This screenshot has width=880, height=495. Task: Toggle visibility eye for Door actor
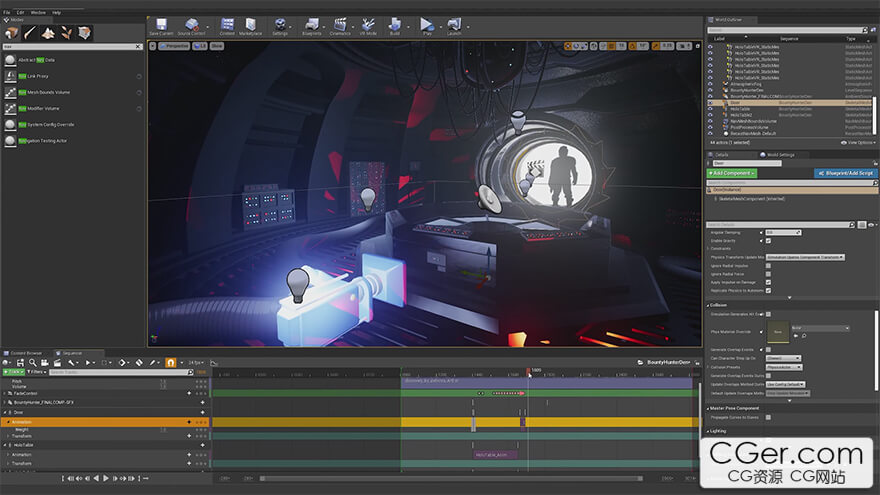pyautogui.click(x=711, y=103)
